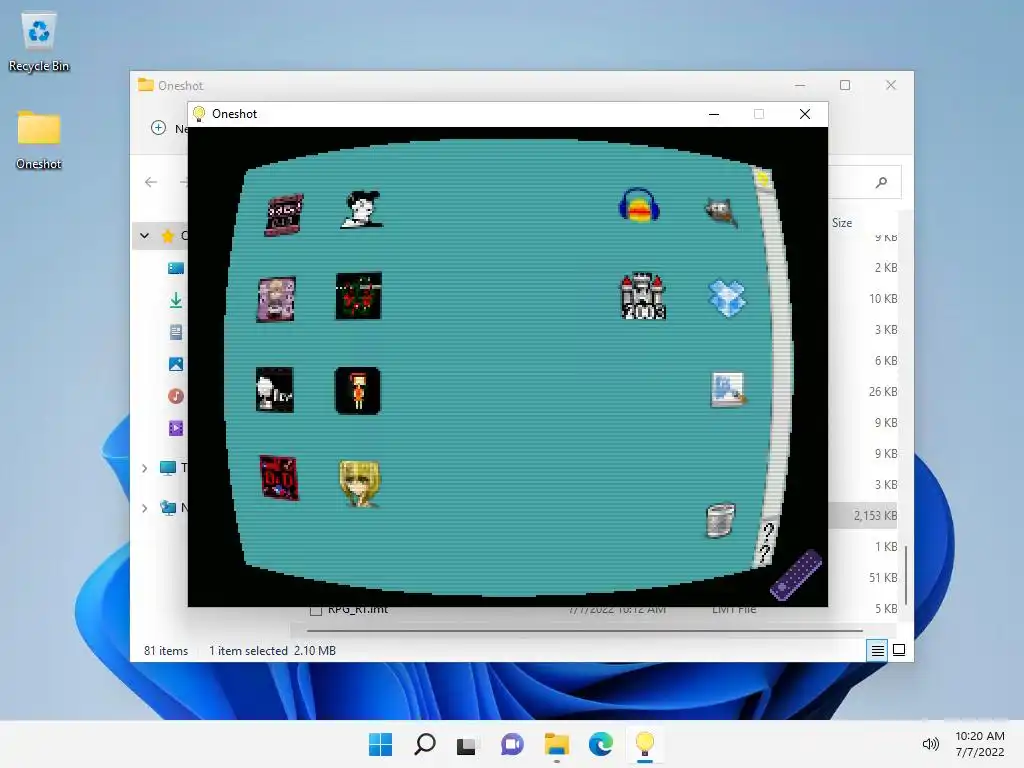Open File Explorer from the taskbar
The height and width of the screenshot is (768, 1024).
click(x=556, y=744)
